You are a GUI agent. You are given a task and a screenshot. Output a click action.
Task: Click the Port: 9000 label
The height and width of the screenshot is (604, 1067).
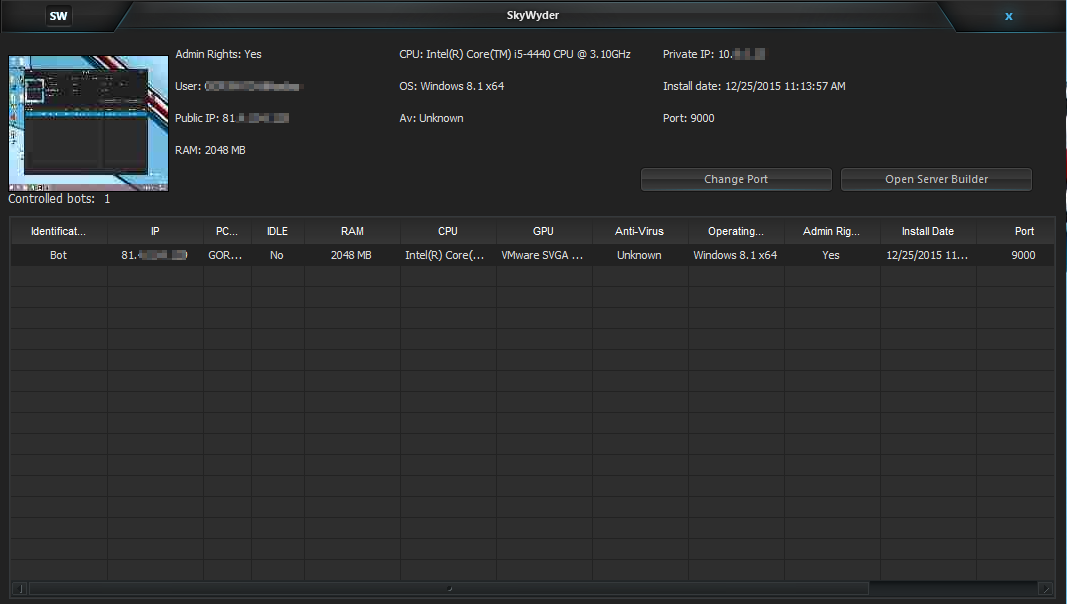coord(689,118)
